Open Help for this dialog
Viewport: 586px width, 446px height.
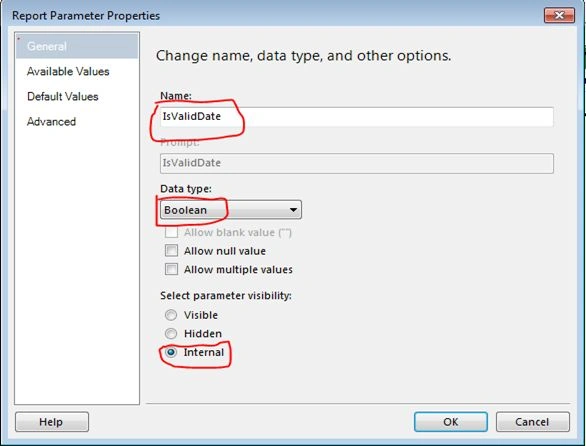click(52, 422)
